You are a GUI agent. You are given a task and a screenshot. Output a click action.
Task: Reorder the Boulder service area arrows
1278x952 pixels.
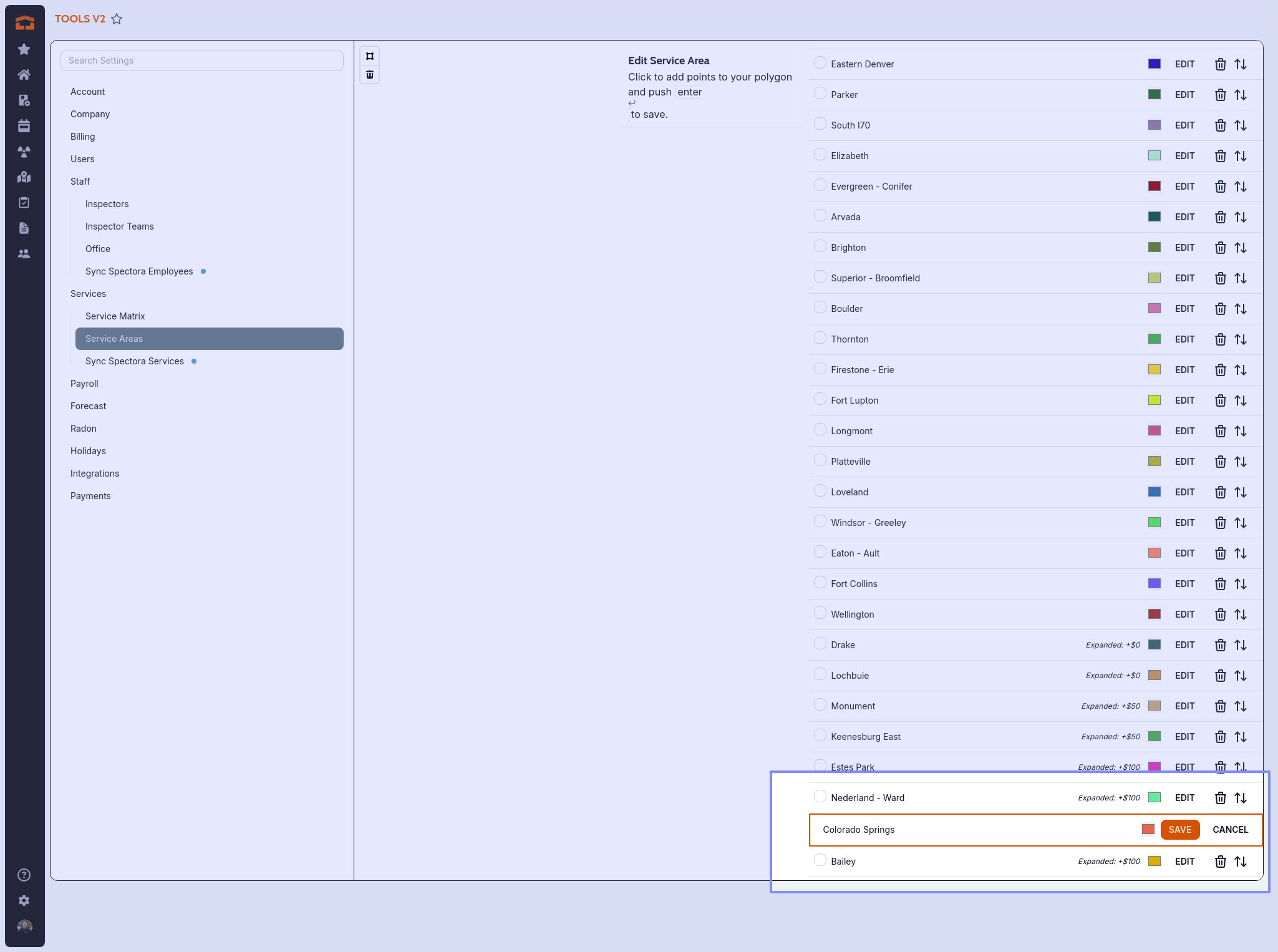tap(1241, 309)
